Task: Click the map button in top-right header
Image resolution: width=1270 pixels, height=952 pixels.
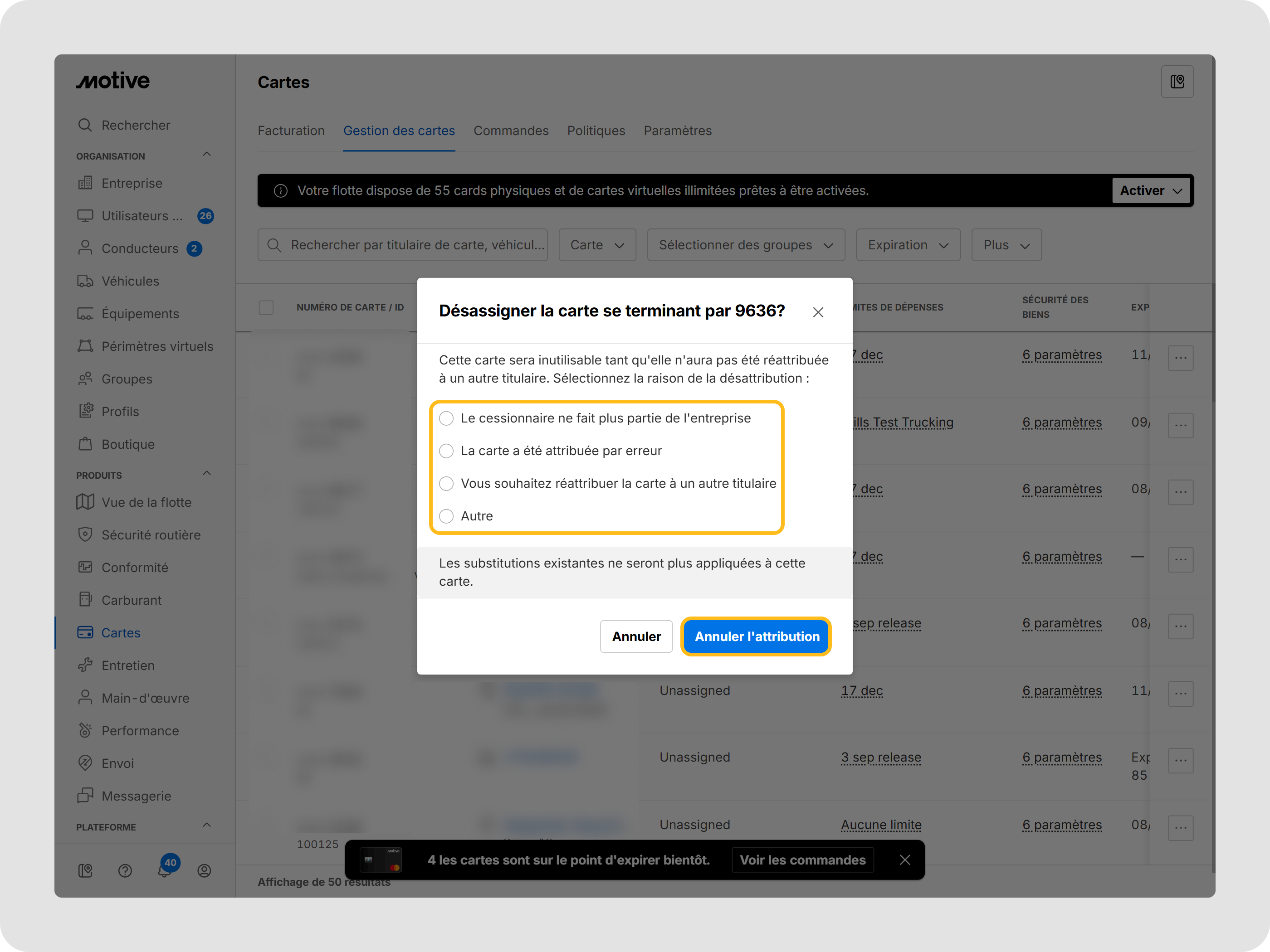Action: tap(1177, 82)
